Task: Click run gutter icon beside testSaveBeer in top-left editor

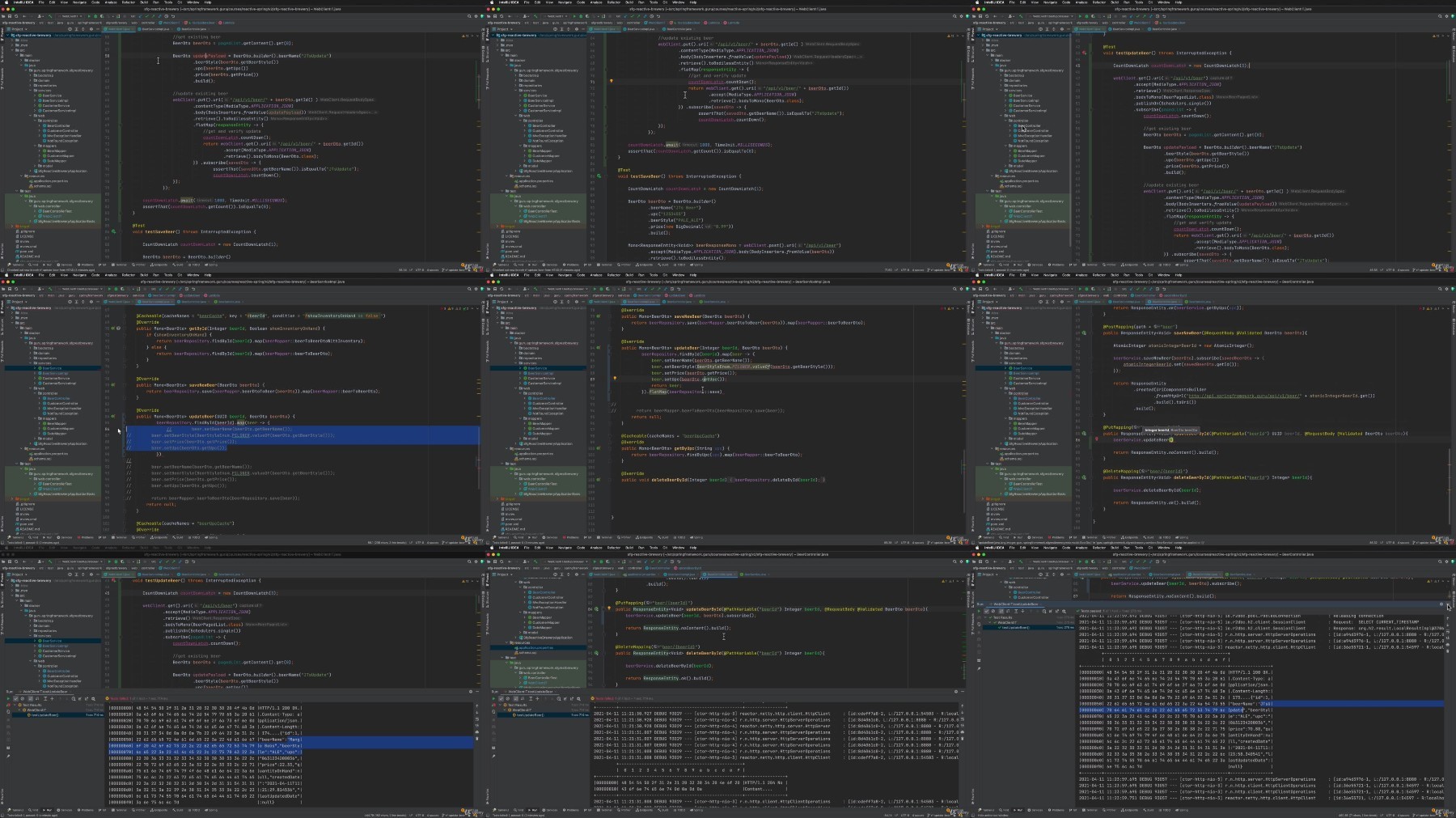Action: pyautogui.click(x=113, y=231)
